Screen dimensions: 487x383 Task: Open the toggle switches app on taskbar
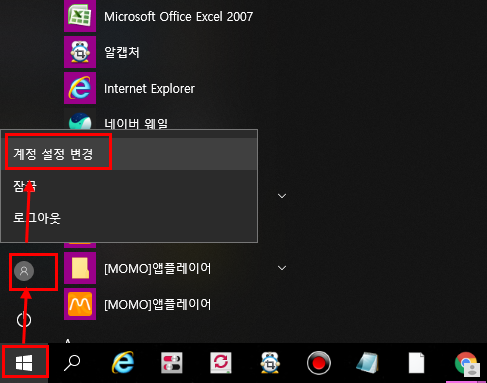coord(172,363)
